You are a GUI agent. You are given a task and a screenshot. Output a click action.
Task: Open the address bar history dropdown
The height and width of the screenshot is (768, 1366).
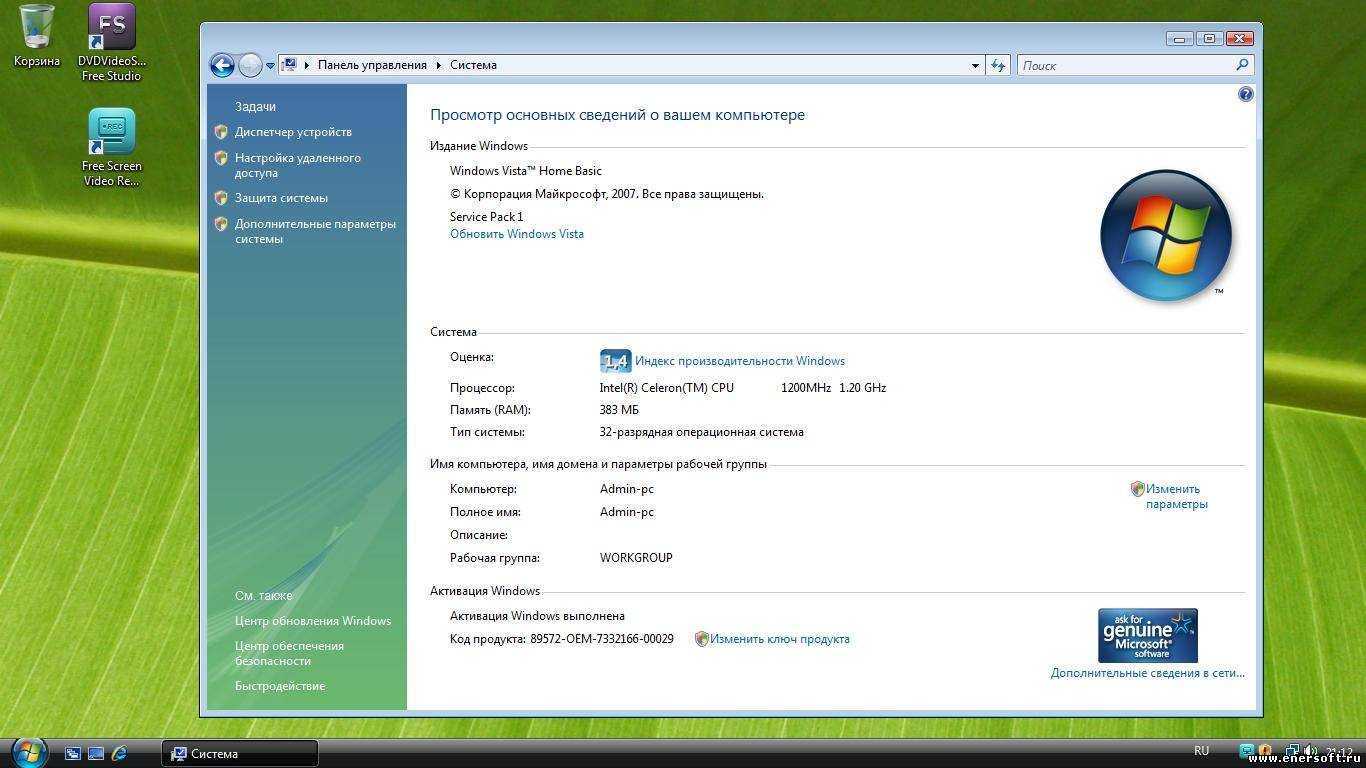[x=975, y=66]
